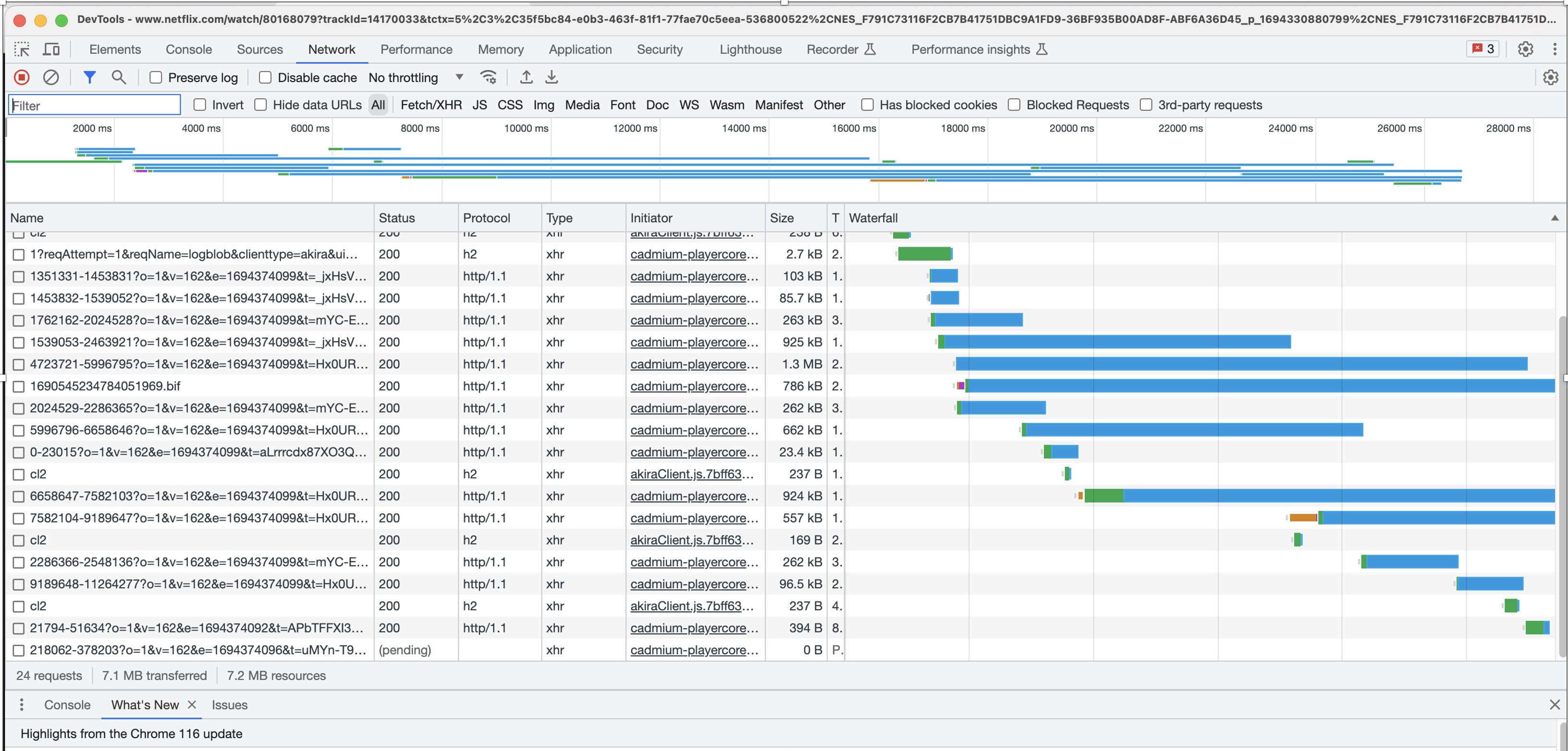Screen dimensions: 1568x751
Task: Open the Issues drawer tab
Action: pyautogui.click(x=230, y=705)
